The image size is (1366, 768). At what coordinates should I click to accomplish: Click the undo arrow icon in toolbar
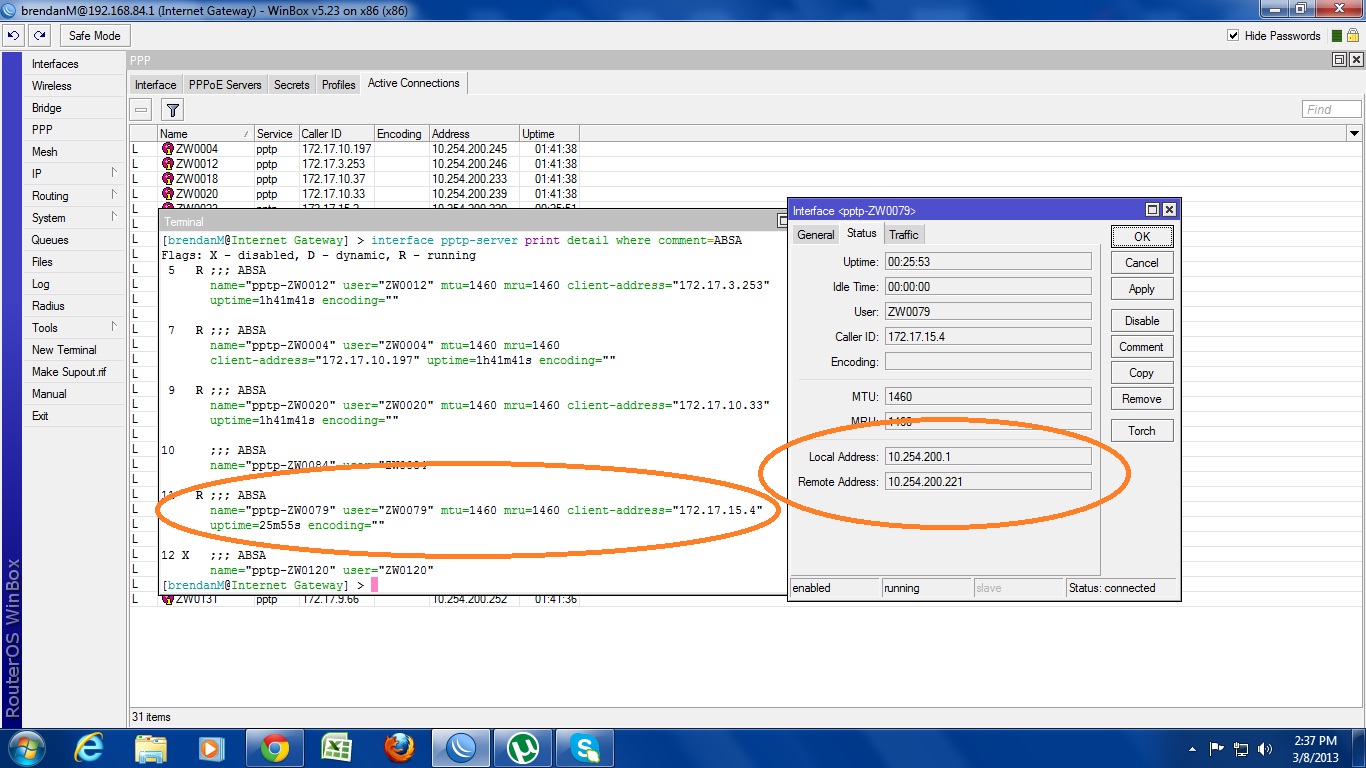(x=13, y=35)
